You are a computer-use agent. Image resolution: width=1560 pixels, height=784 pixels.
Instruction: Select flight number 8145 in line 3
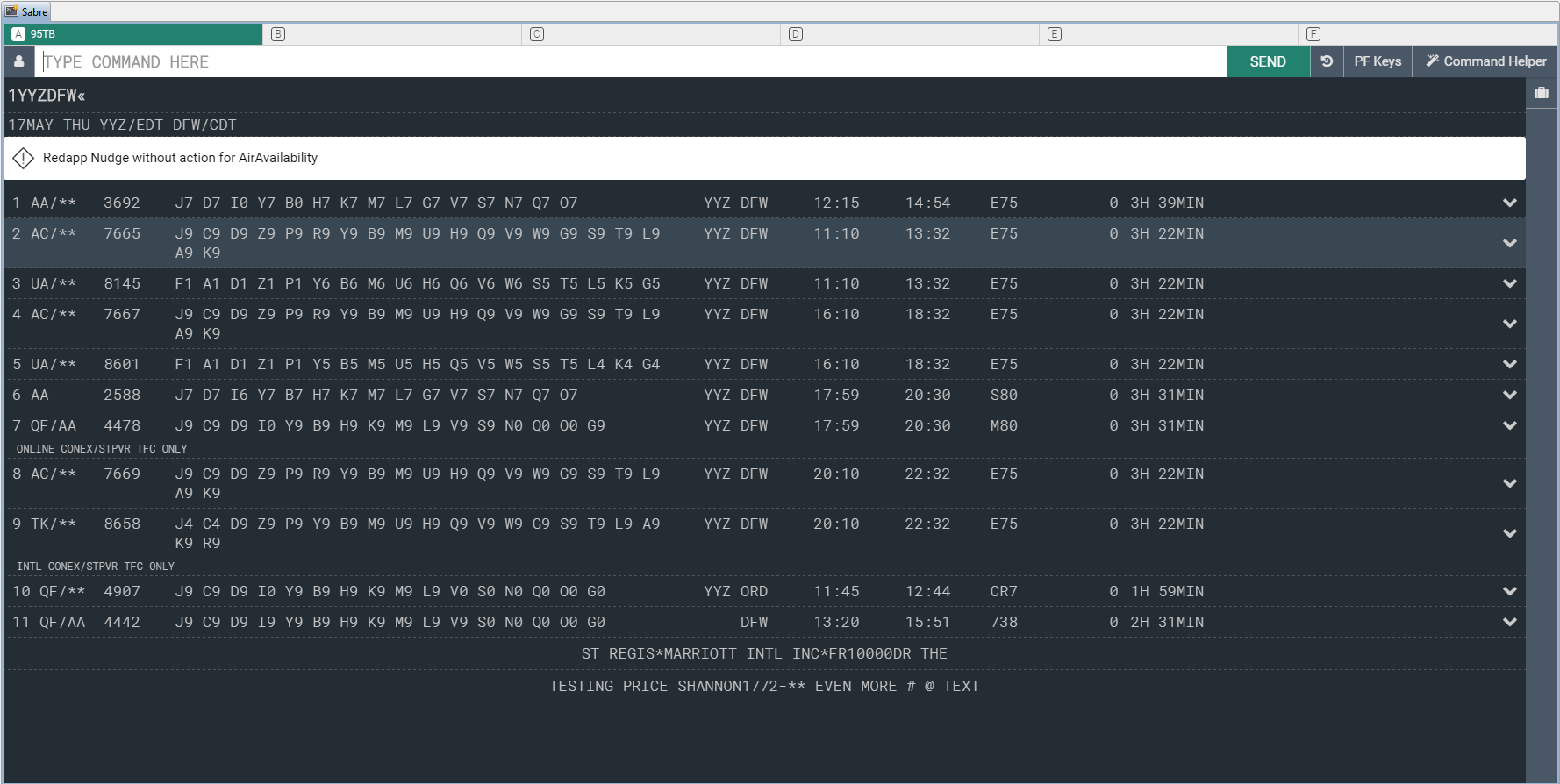coord(122,283)
